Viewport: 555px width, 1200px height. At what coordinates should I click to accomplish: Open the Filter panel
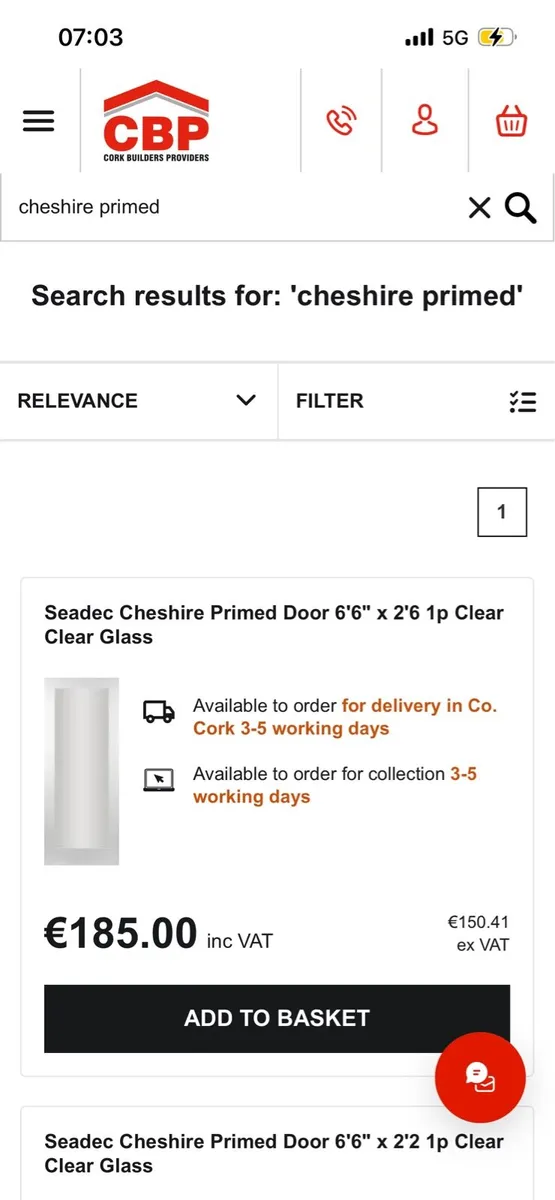point(416,401)
